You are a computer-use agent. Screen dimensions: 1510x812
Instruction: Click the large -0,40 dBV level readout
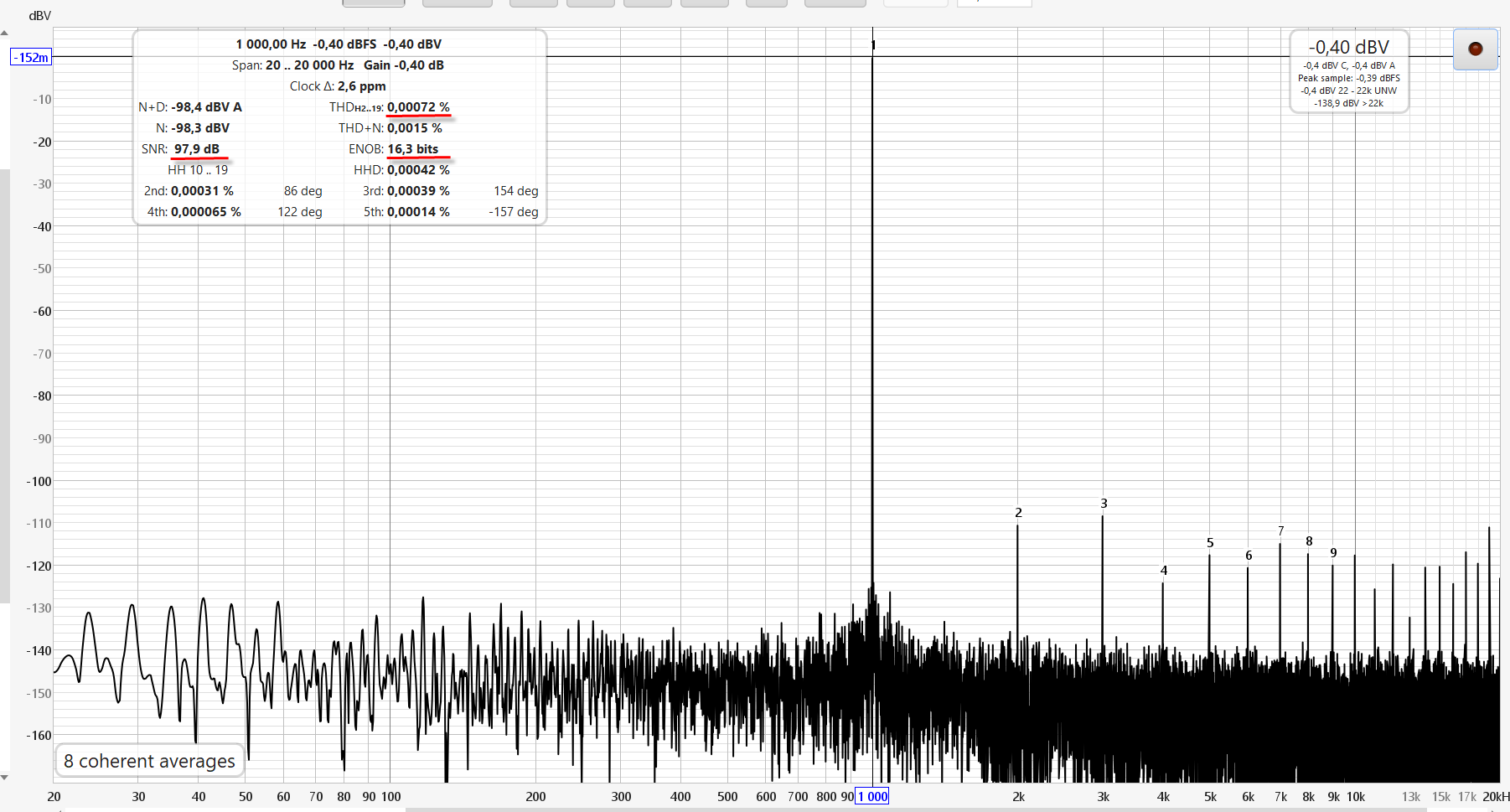point(1349,47)
